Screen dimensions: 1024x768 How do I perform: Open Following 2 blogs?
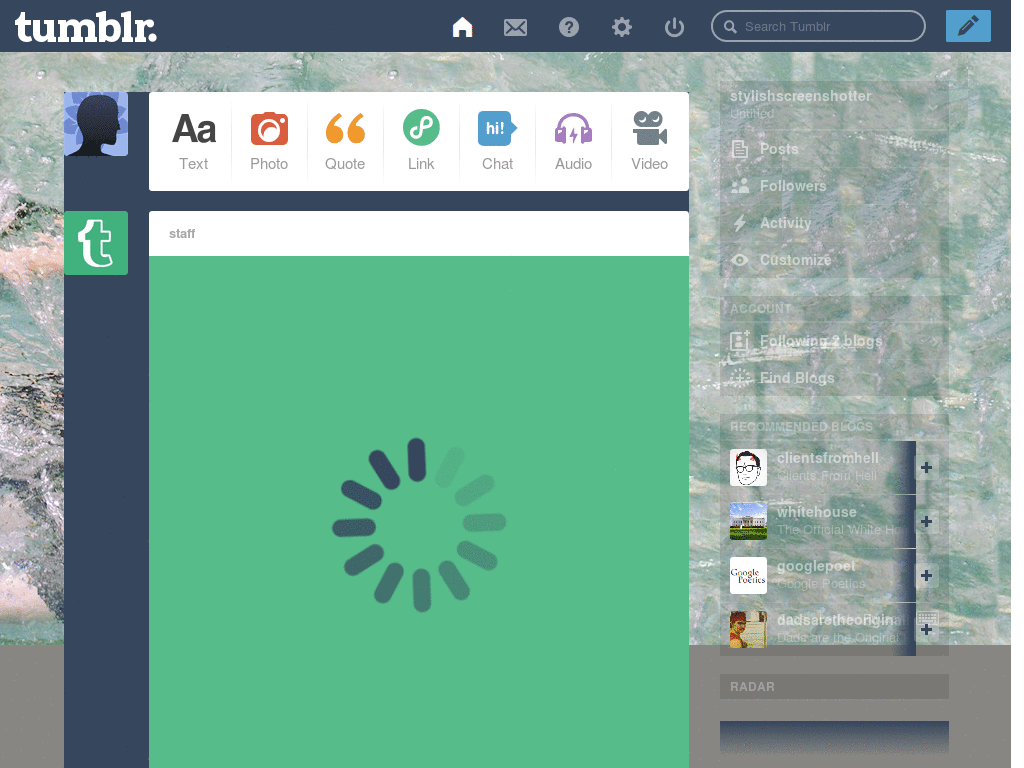834,341
